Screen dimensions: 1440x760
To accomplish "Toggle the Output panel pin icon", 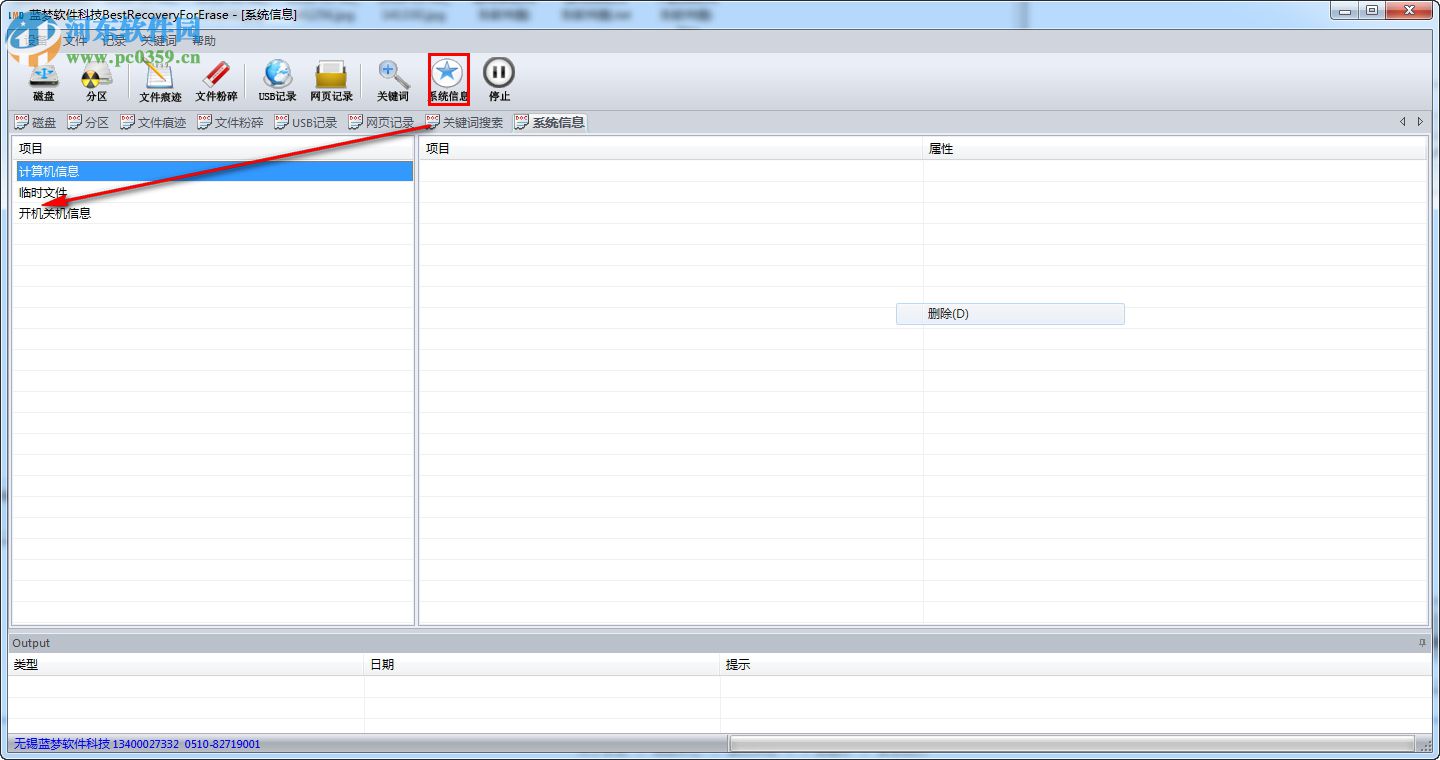I will (1422, 643).
